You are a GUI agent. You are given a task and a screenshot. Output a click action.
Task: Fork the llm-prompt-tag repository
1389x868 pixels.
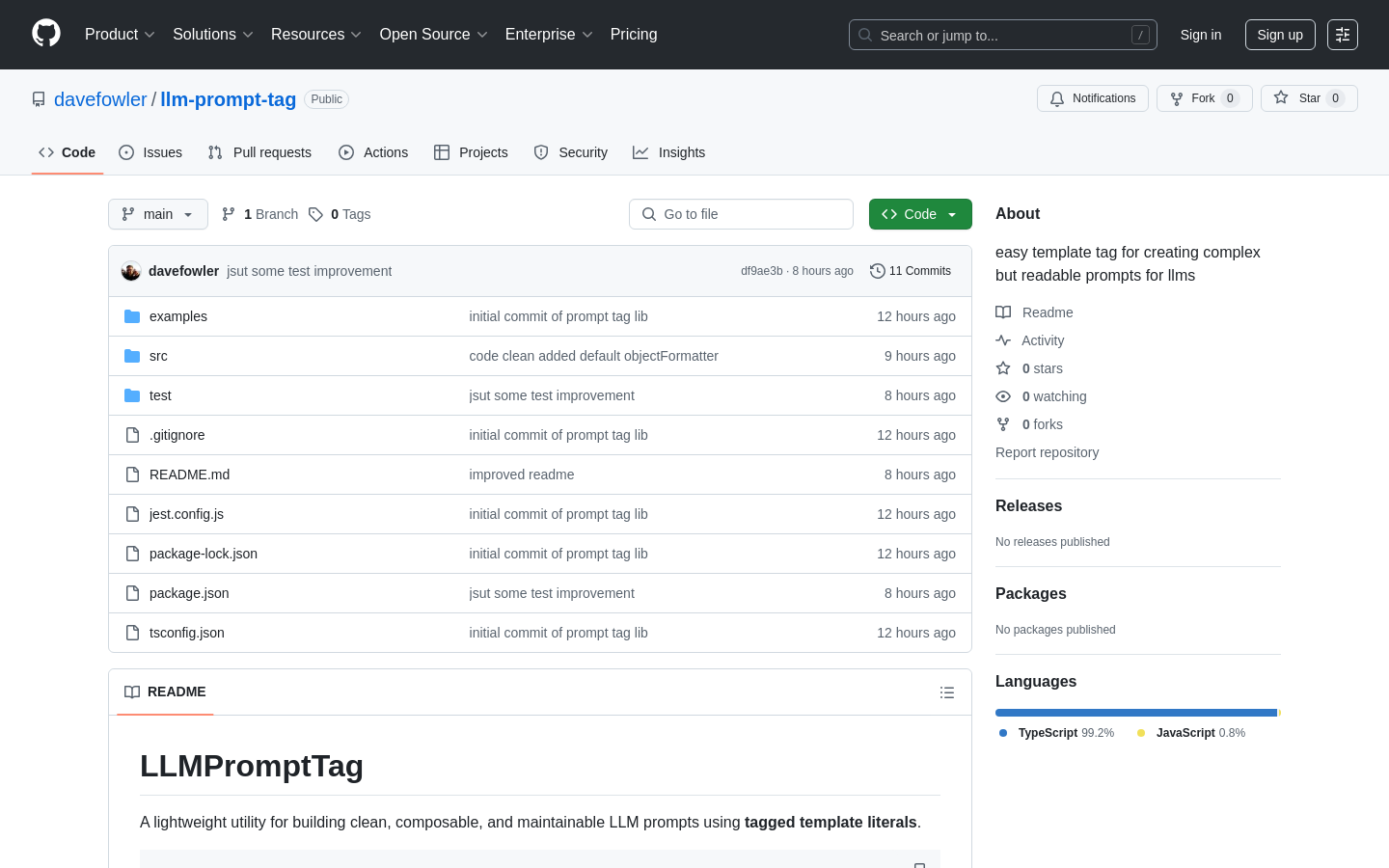click(x=1205, y=98)
